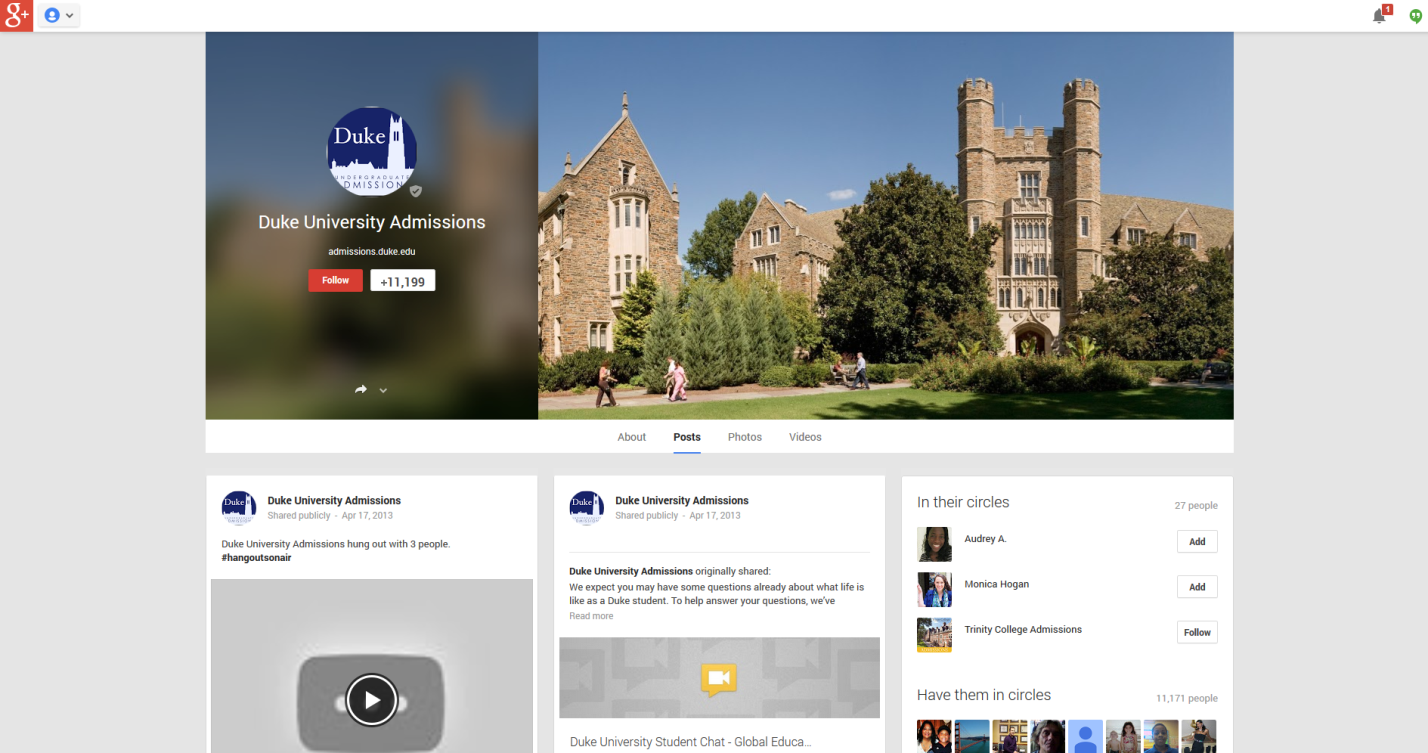
Task: Add Audrey A. to circles
Action: pos(1196,541)
